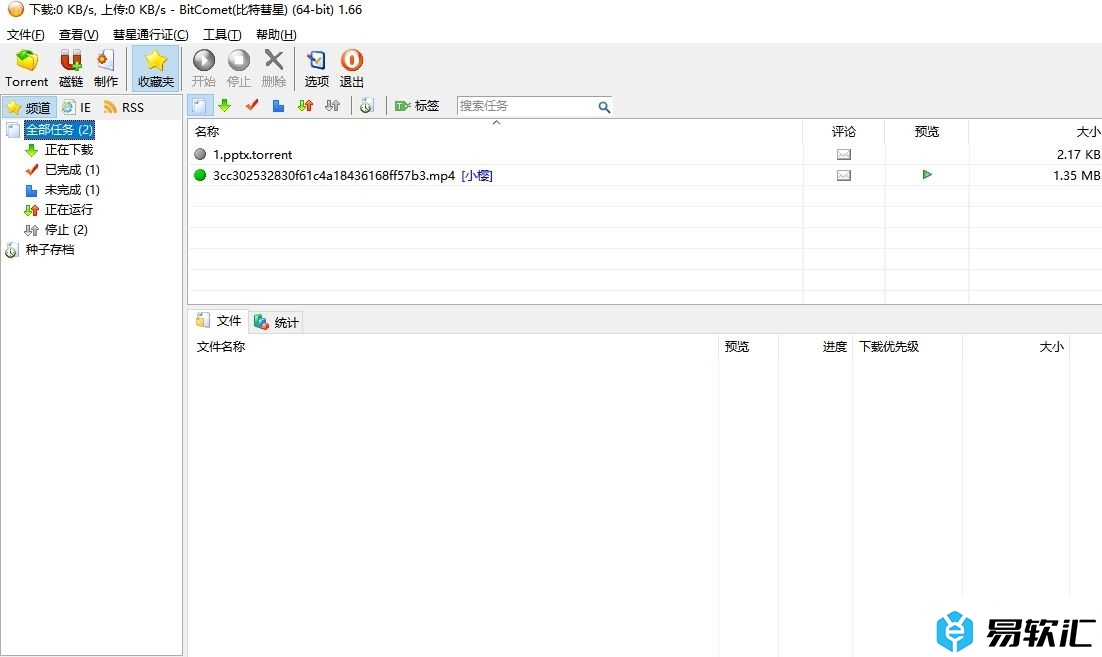Click the 预览 header in file panel

click(x=748, y=346)
